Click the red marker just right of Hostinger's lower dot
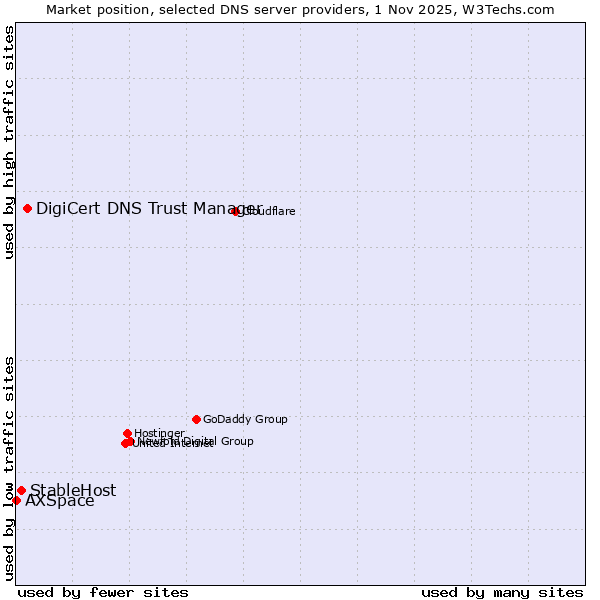600x600 pixels. click(131, 441)
